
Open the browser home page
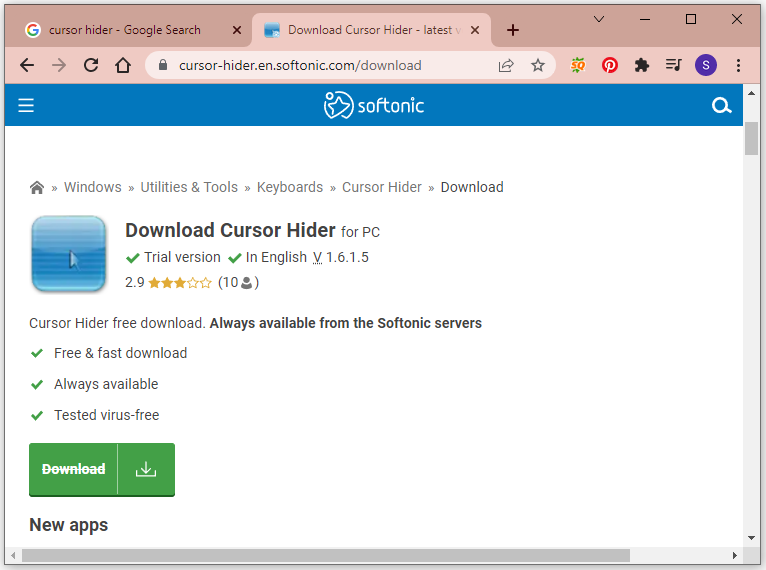(x=123, y=65)
